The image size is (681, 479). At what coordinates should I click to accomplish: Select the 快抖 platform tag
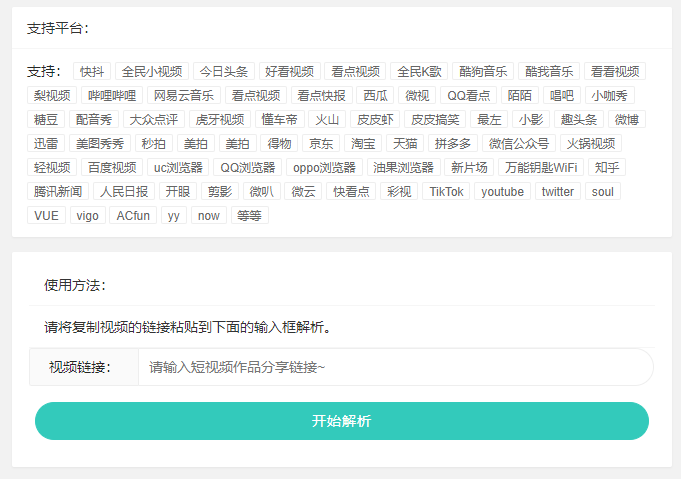(92, 71)
